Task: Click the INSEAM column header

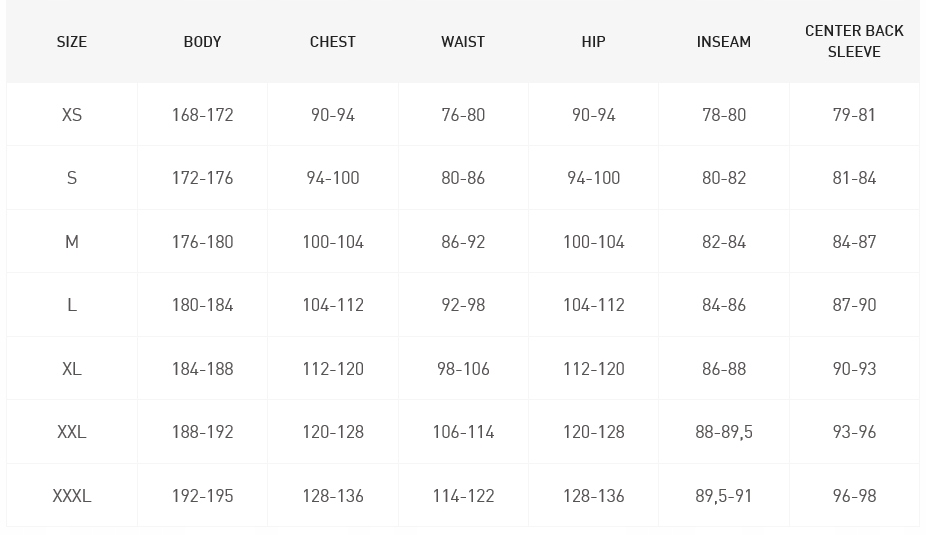Action: tap(724, 42)
